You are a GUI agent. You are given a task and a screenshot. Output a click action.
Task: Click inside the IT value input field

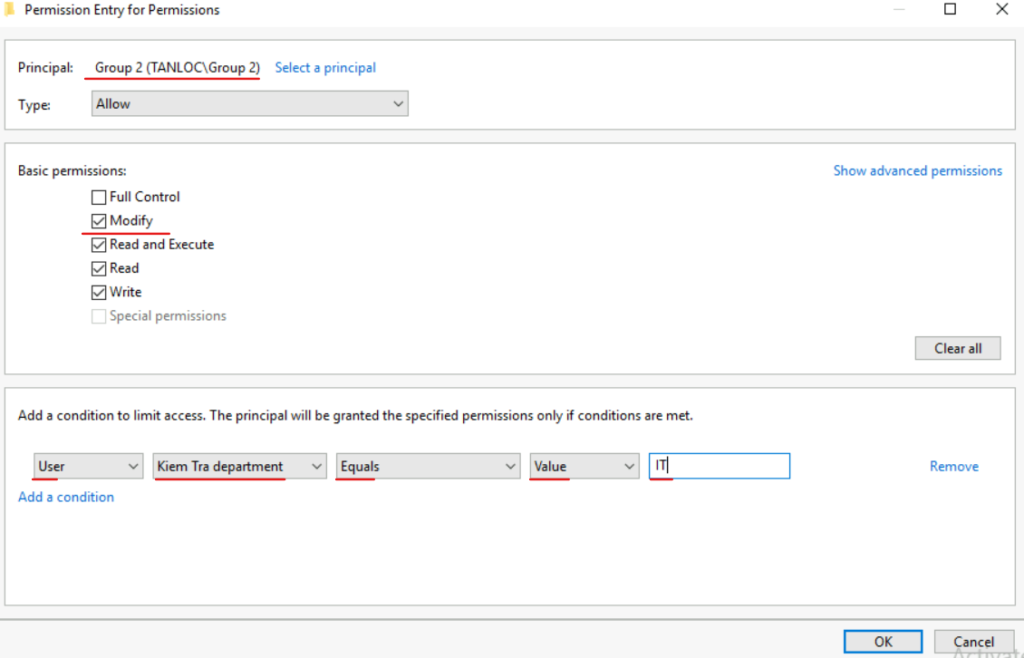point(718,466)
